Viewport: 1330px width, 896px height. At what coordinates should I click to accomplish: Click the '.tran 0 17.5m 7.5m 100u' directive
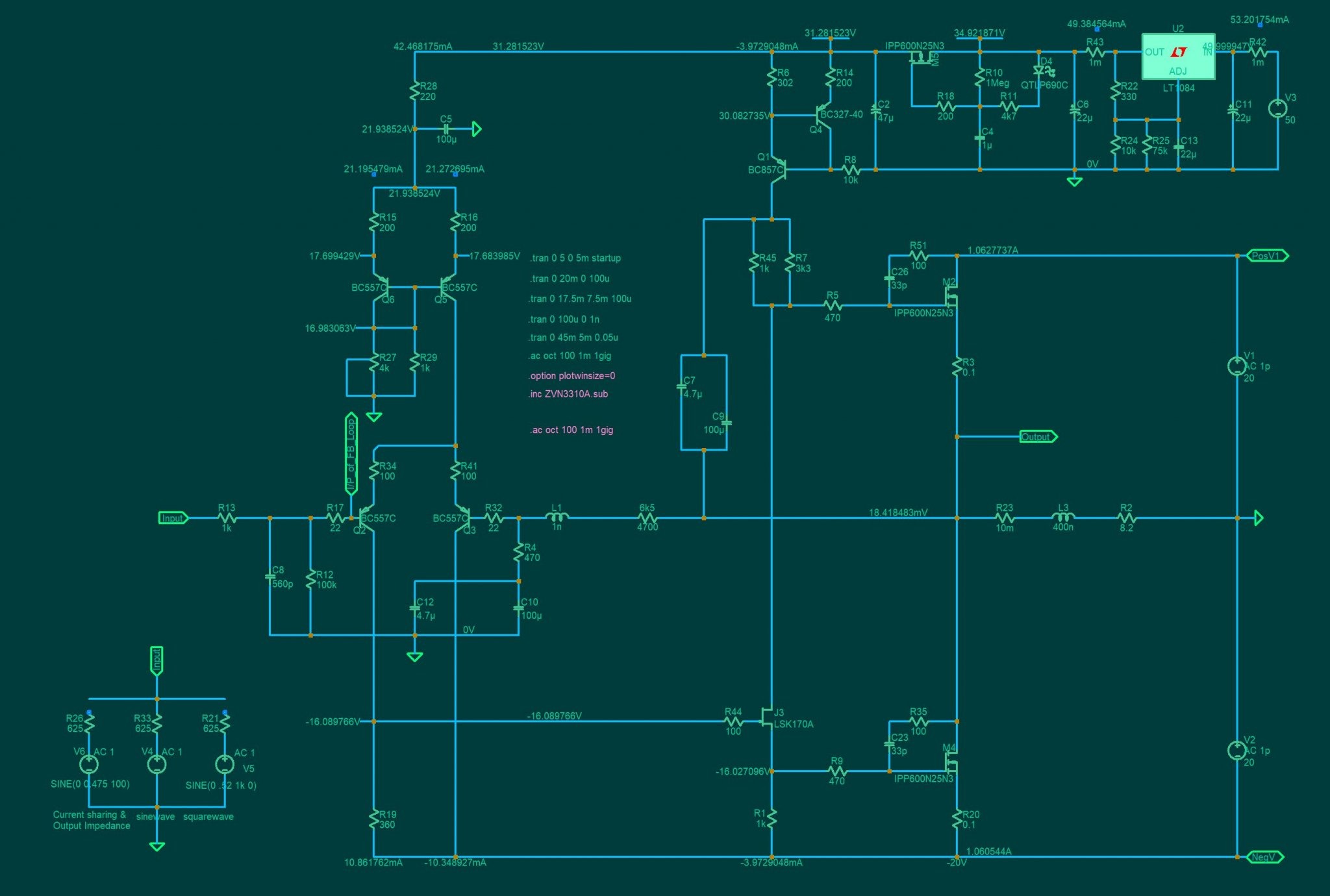point(580,299)
